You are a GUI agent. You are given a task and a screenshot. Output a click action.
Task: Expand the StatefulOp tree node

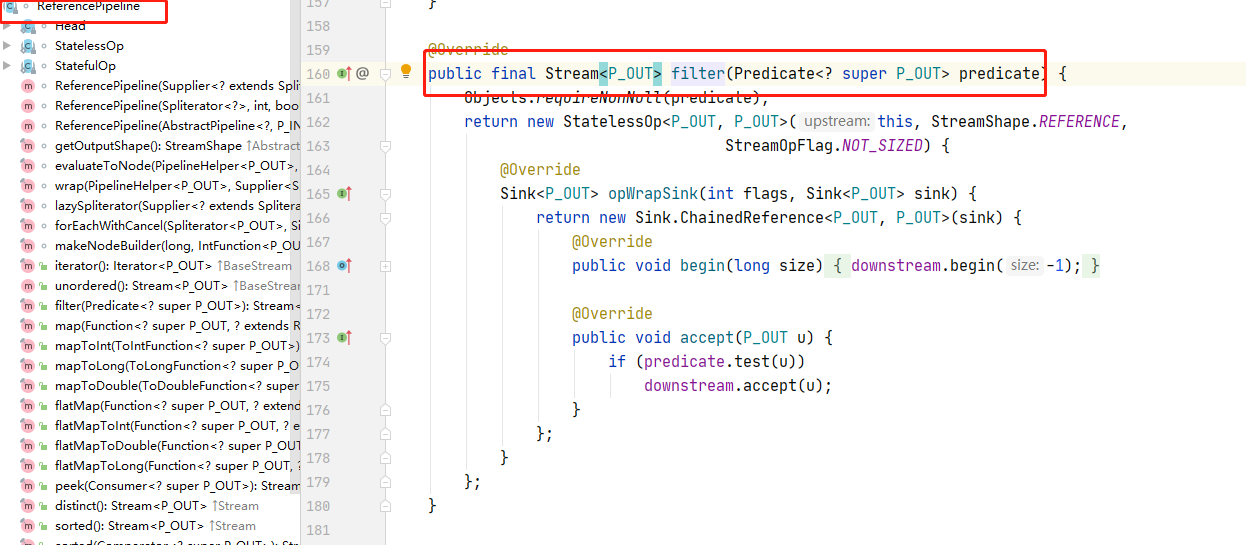8,66
